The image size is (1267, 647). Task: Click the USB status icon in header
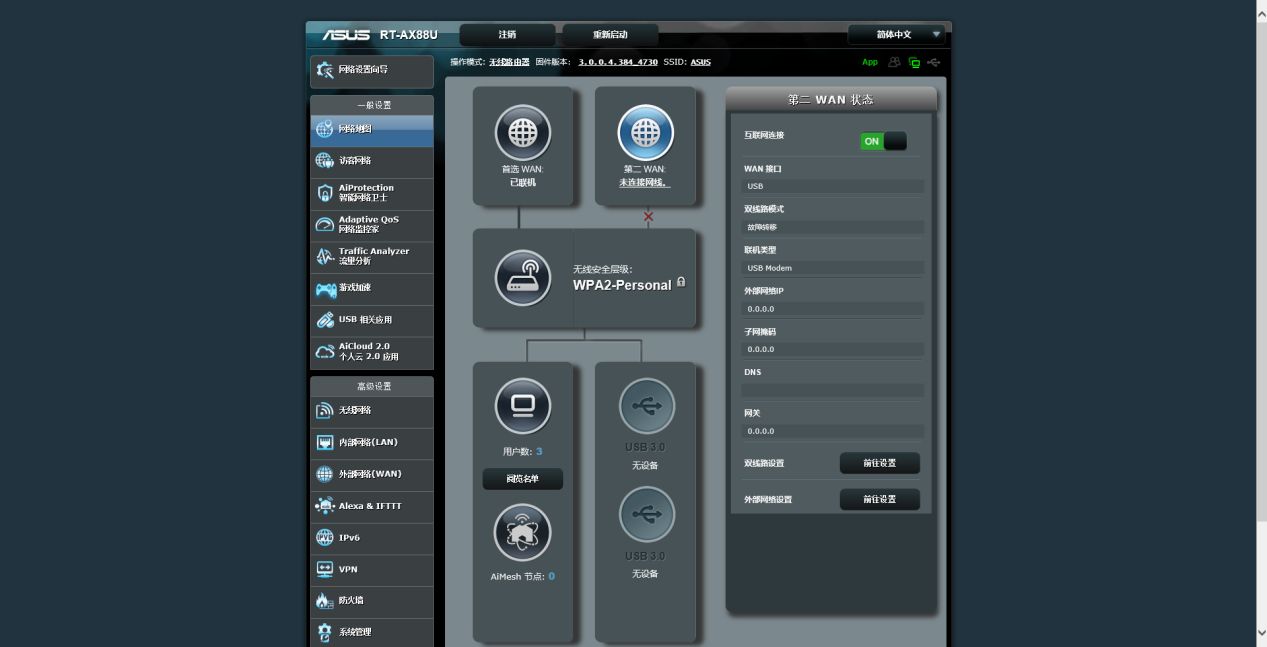934,62
